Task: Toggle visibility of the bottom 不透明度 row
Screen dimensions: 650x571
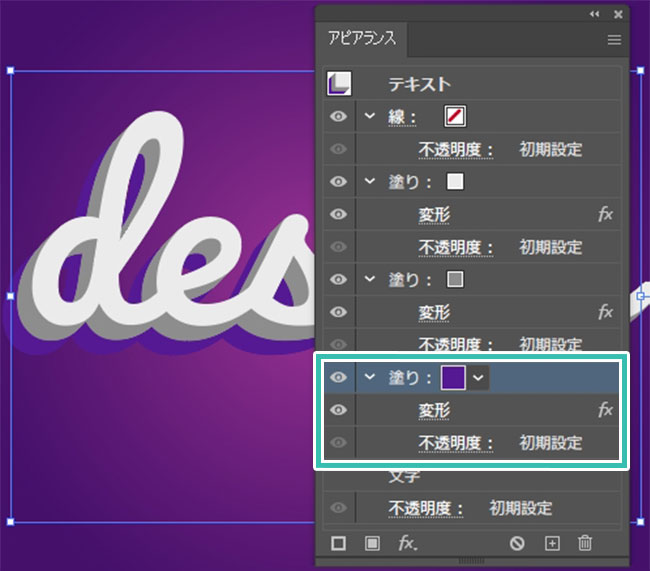Action: coord(339,508)
